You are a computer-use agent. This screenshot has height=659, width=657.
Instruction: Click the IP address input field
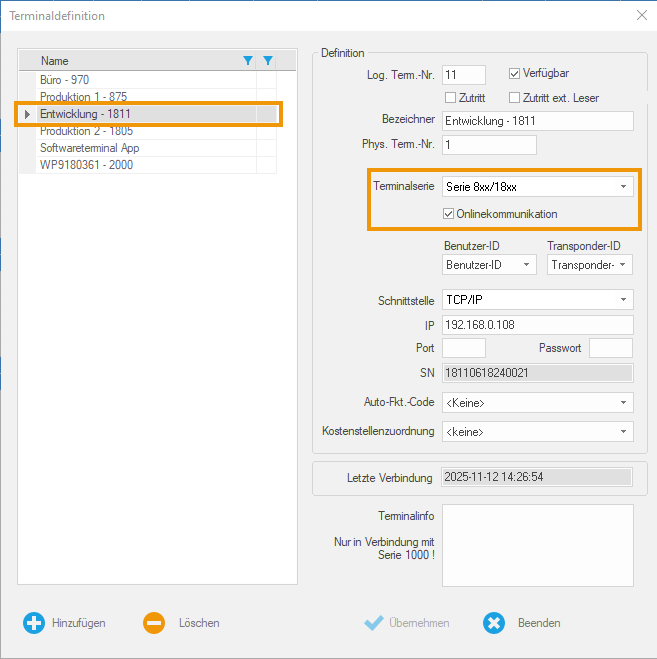[537, 325]
